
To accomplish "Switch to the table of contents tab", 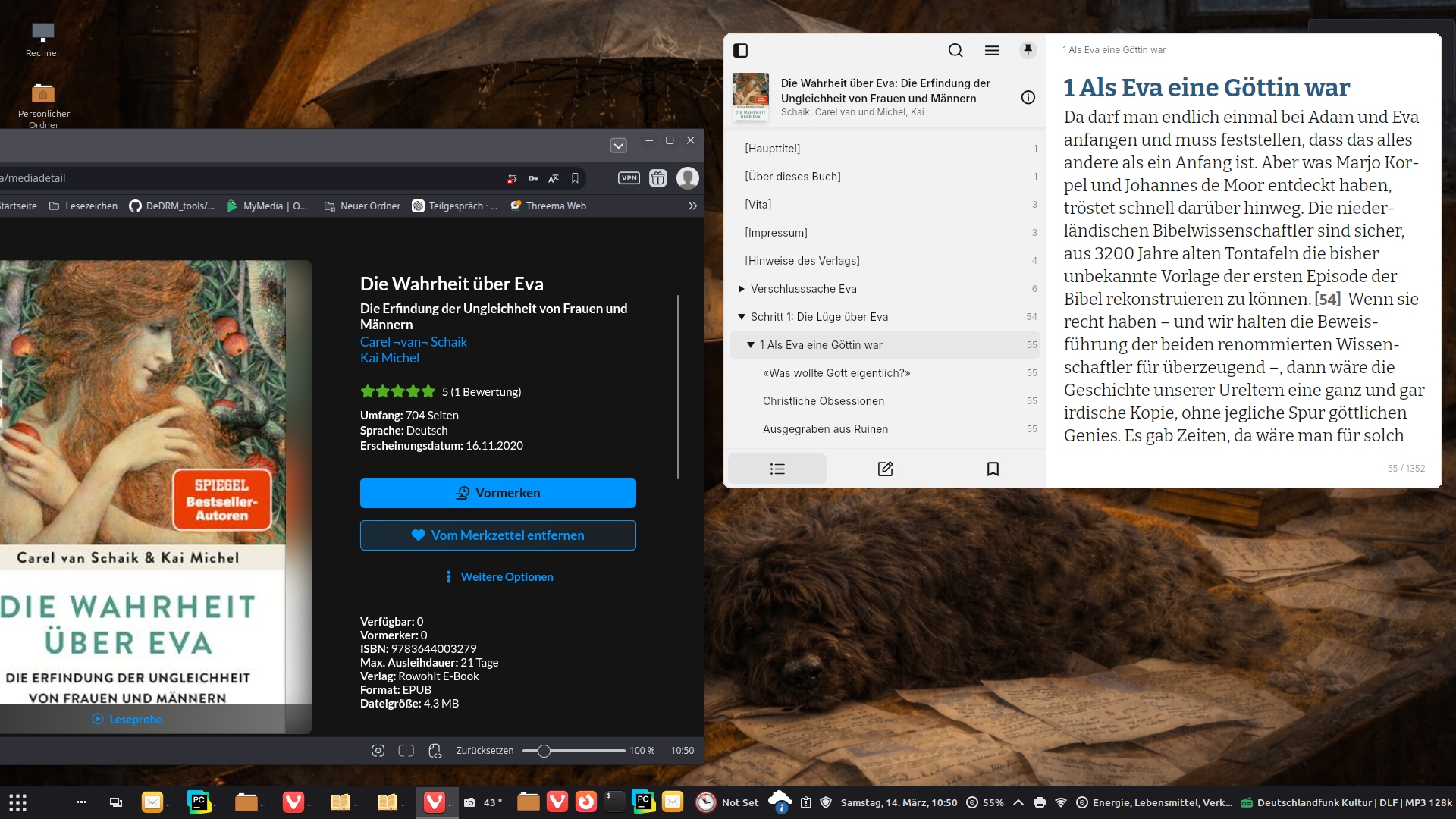I will [x=777, y=469].
